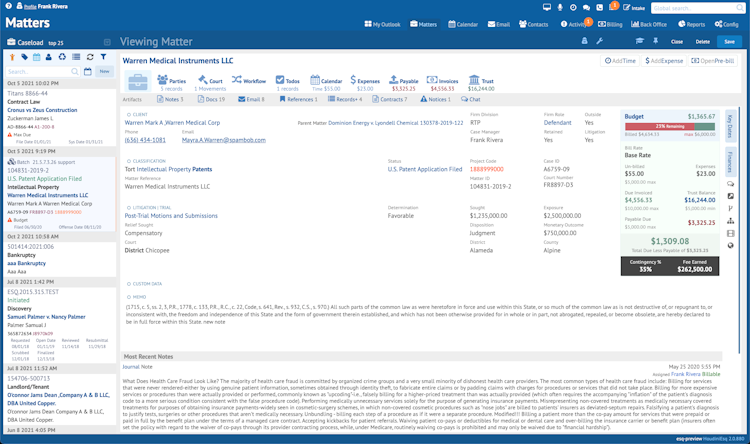Open the Config tab
Viewport: 750px width, 444px height.
(x=727, y=24)
